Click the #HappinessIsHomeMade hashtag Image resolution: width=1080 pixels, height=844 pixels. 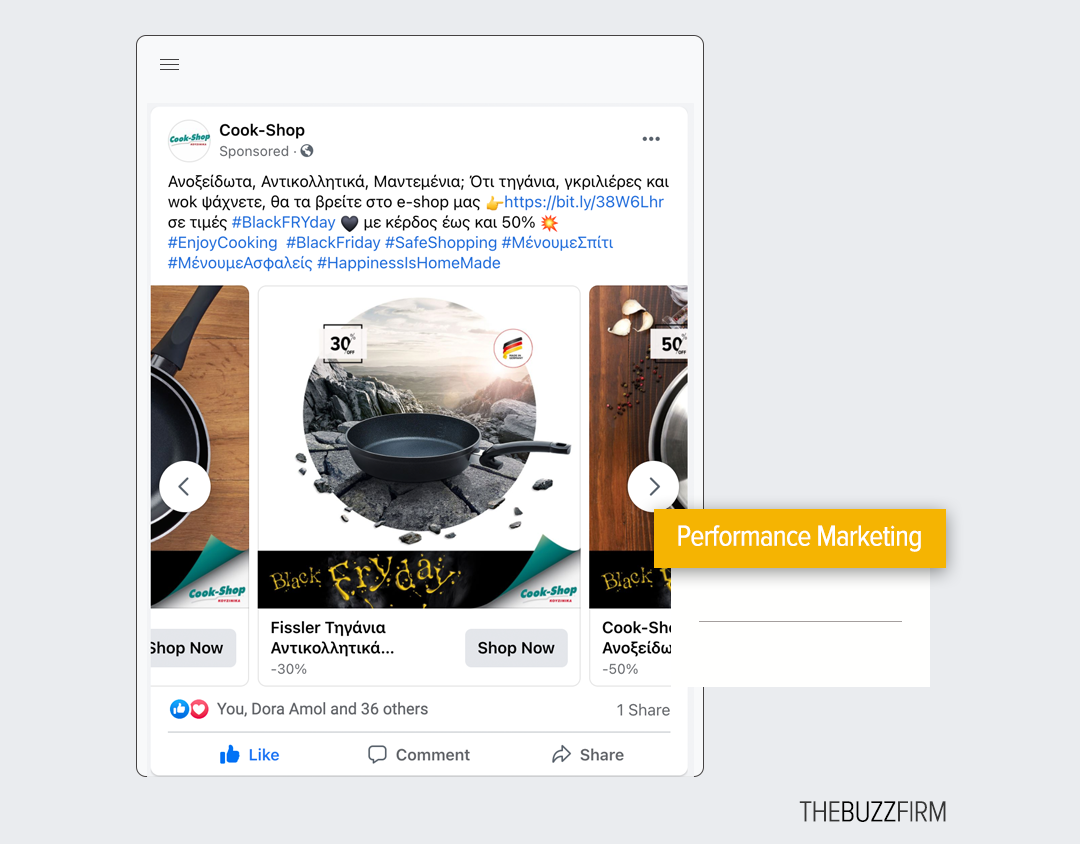[408, 263]
